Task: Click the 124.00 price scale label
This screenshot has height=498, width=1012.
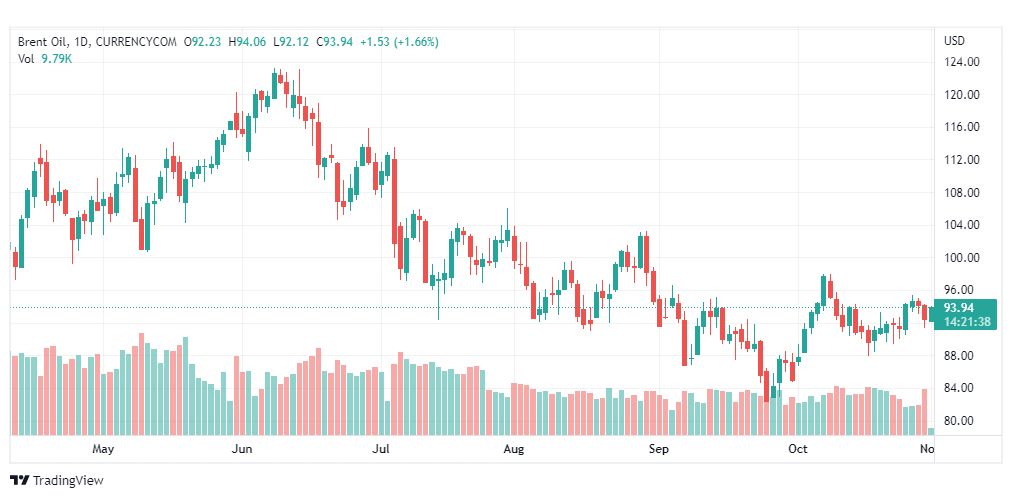Action: pyautogui.click(x=962, y=62)
